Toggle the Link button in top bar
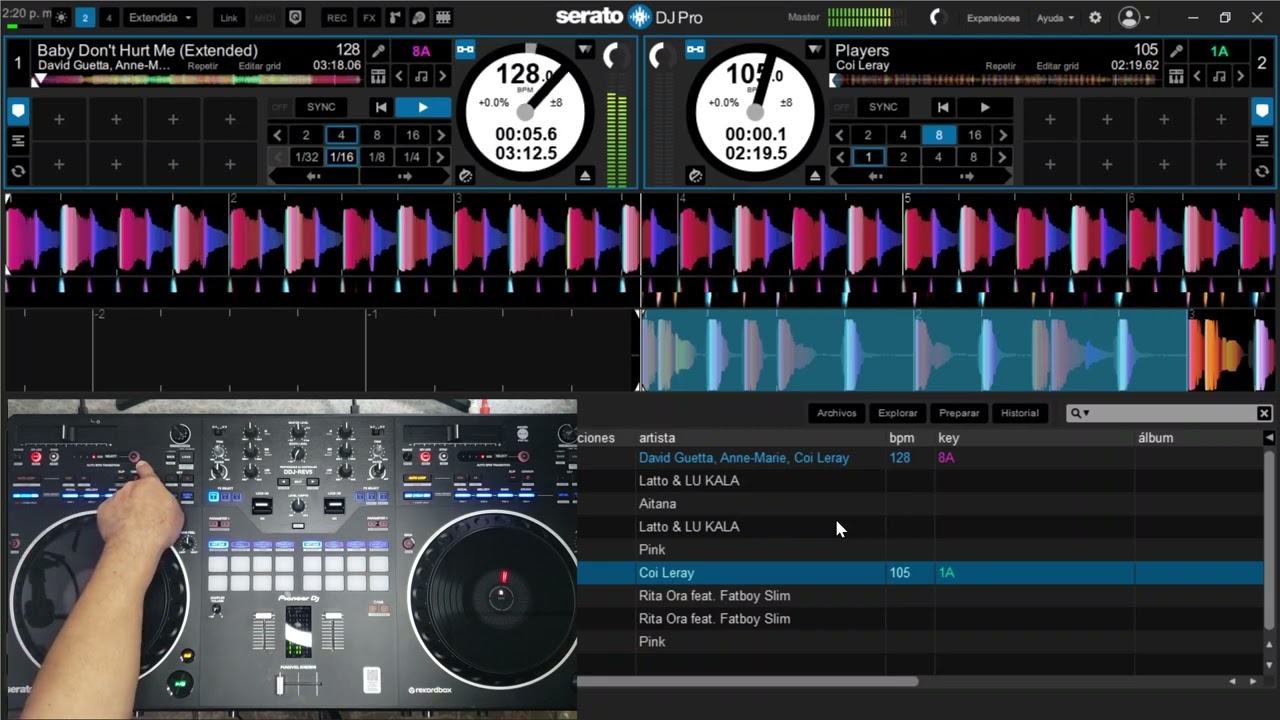 [x=229, y=18]
